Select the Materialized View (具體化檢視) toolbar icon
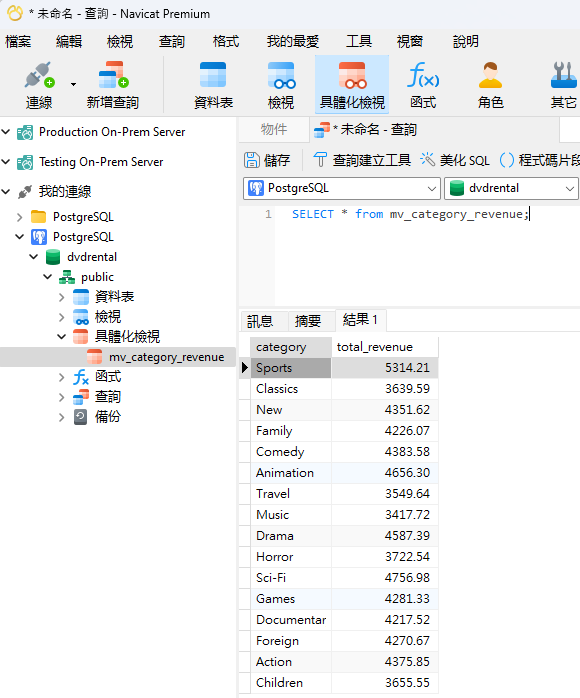This screenshot has height=698, width=580. click(x=352, y=75)
